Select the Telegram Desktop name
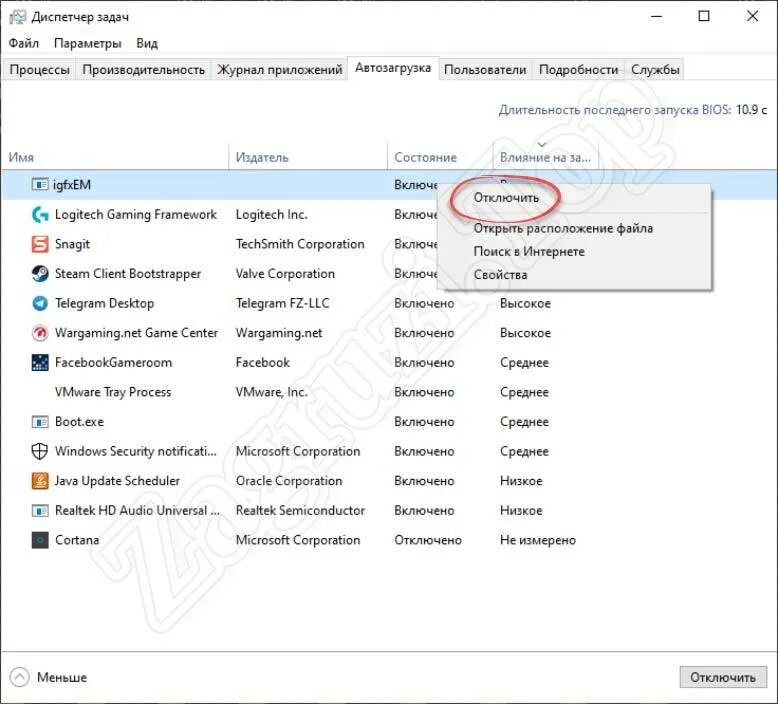This screenshot has width=778, height=704. click(x=104, y=303)
